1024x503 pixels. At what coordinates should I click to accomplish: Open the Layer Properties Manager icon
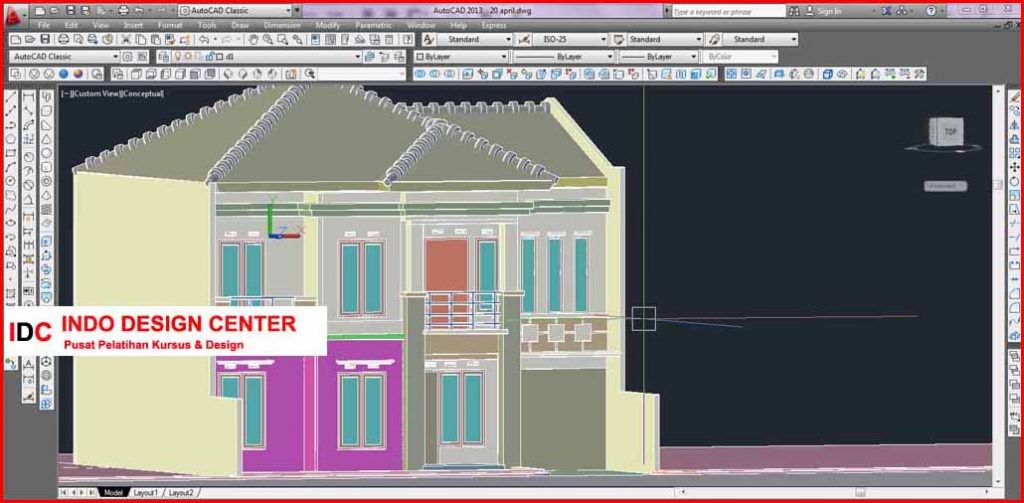(163, 57)
